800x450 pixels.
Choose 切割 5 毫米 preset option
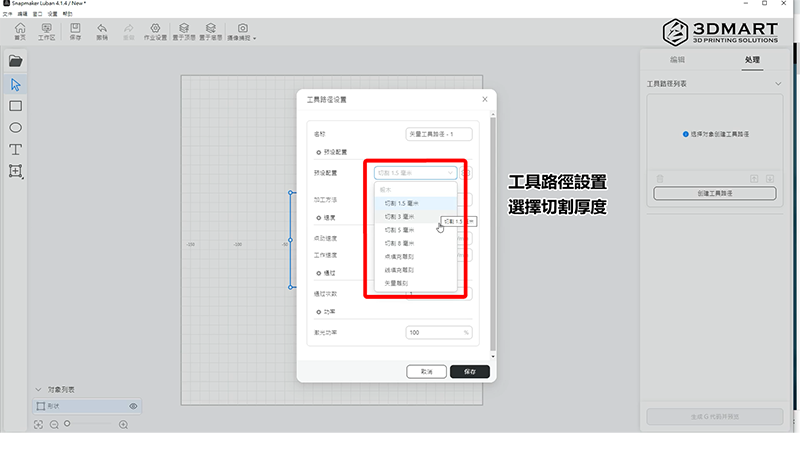[x=400, y=230]
